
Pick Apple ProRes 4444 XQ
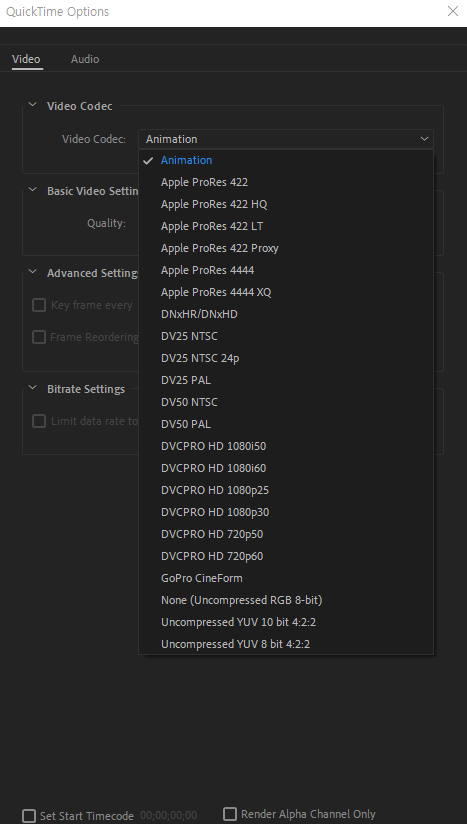(x=286, y=292)
